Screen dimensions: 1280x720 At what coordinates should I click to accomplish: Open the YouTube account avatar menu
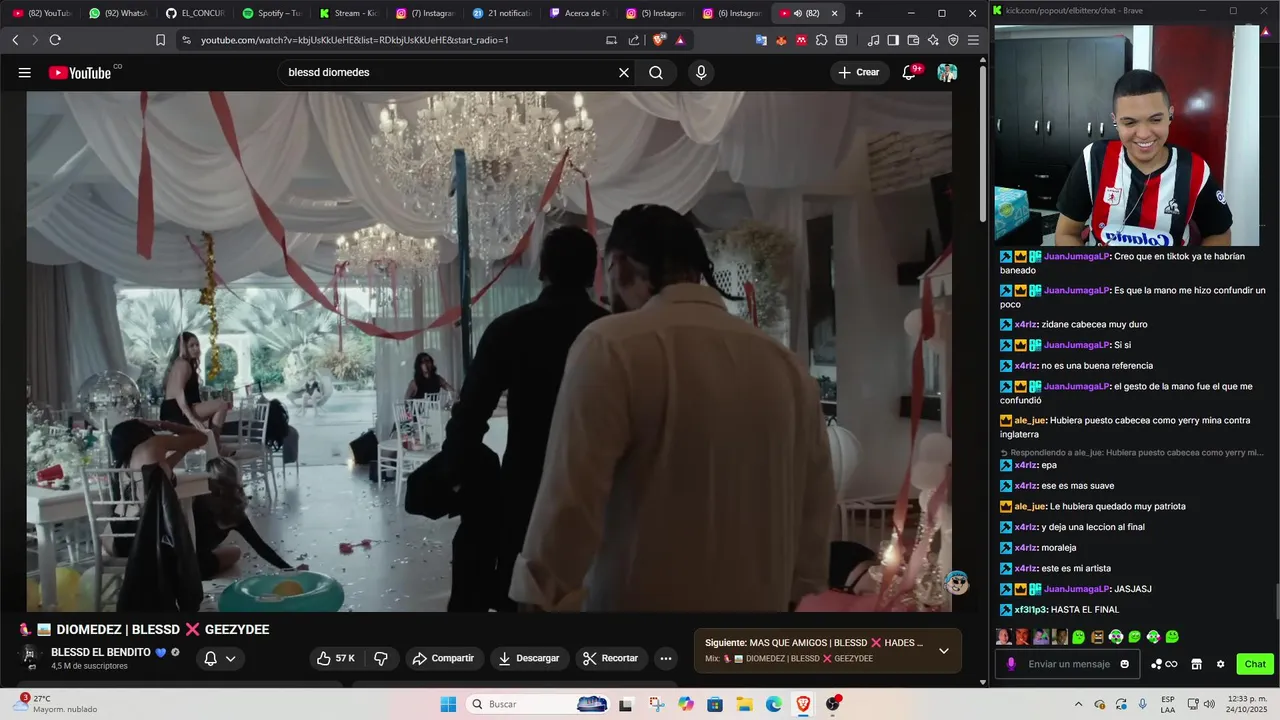pos(947,72)
